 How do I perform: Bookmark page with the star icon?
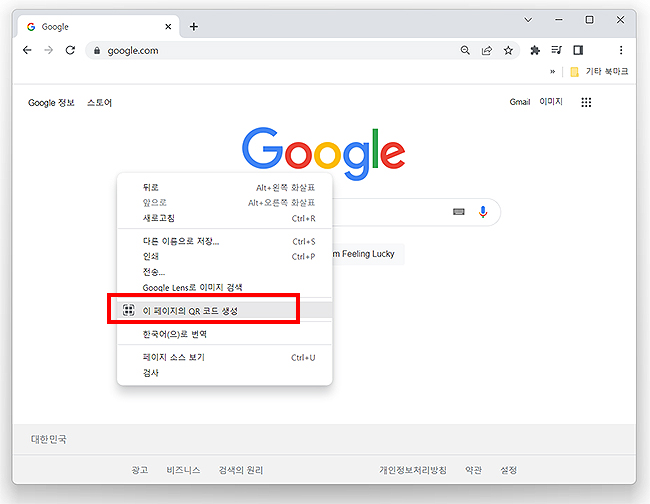coord(508,50)
